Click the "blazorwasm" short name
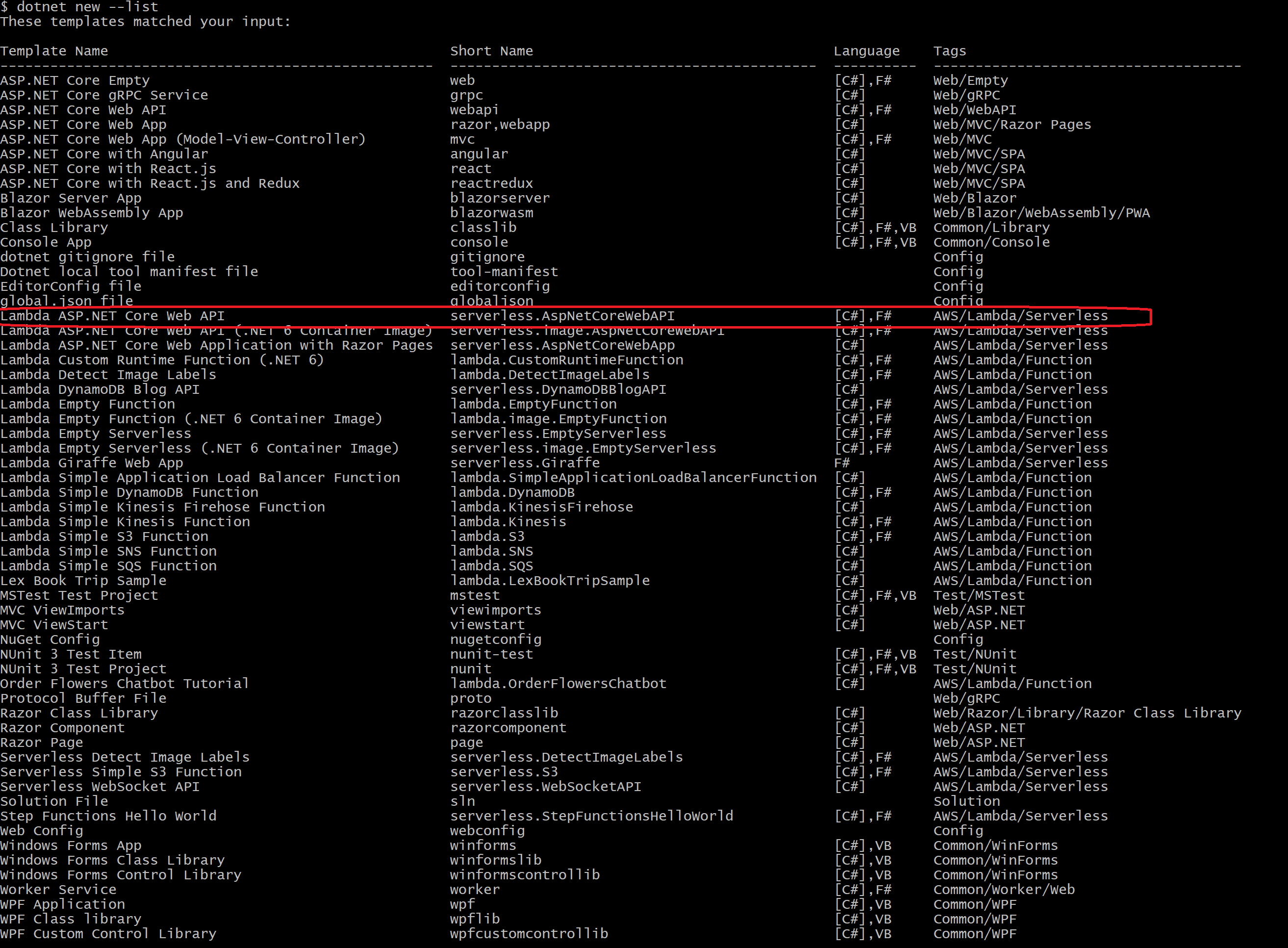 tap(491, 213)
